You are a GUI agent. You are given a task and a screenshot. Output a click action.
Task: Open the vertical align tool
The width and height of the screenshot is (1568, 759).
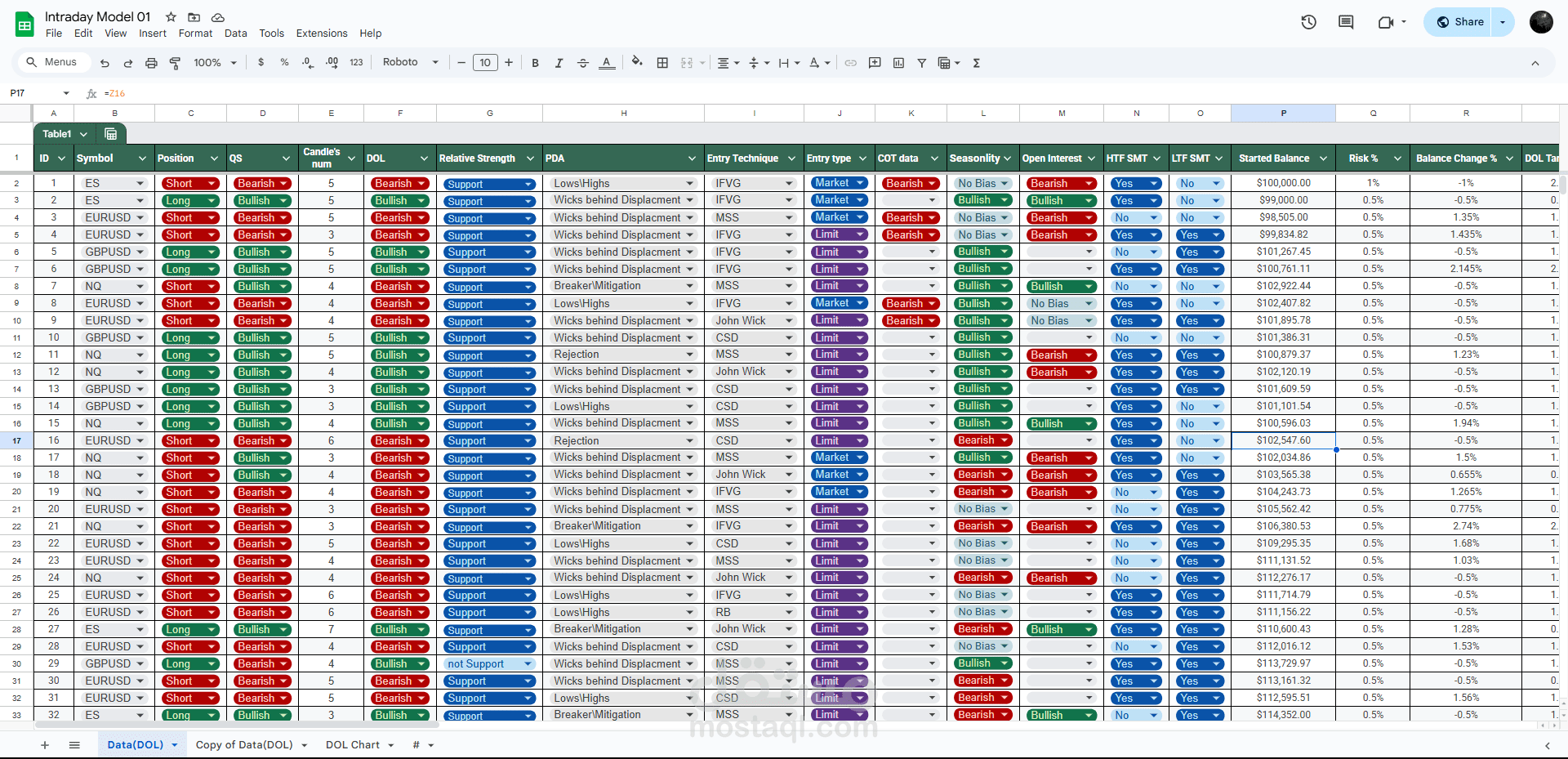click(759, 63)
